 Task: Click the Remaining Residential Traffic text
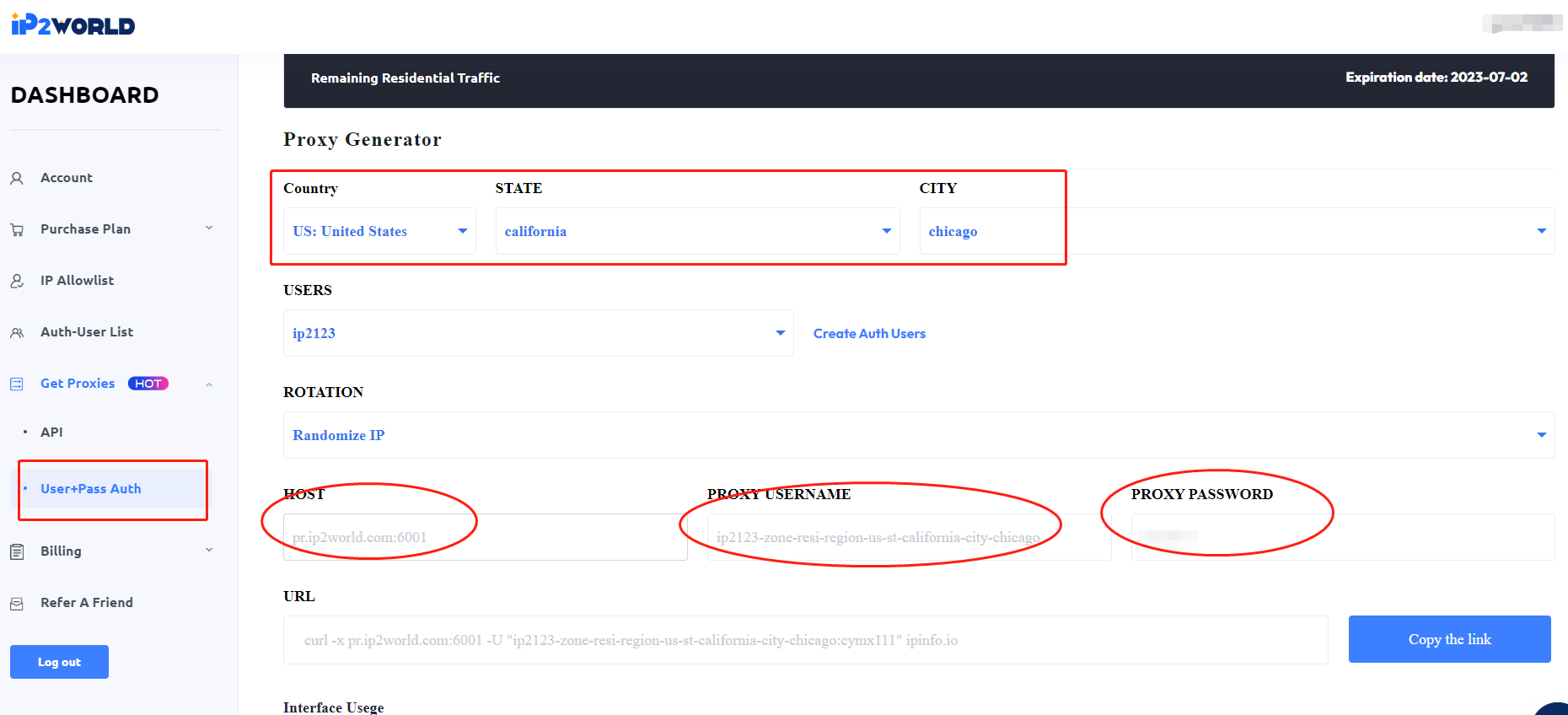[x=405, y=78]
